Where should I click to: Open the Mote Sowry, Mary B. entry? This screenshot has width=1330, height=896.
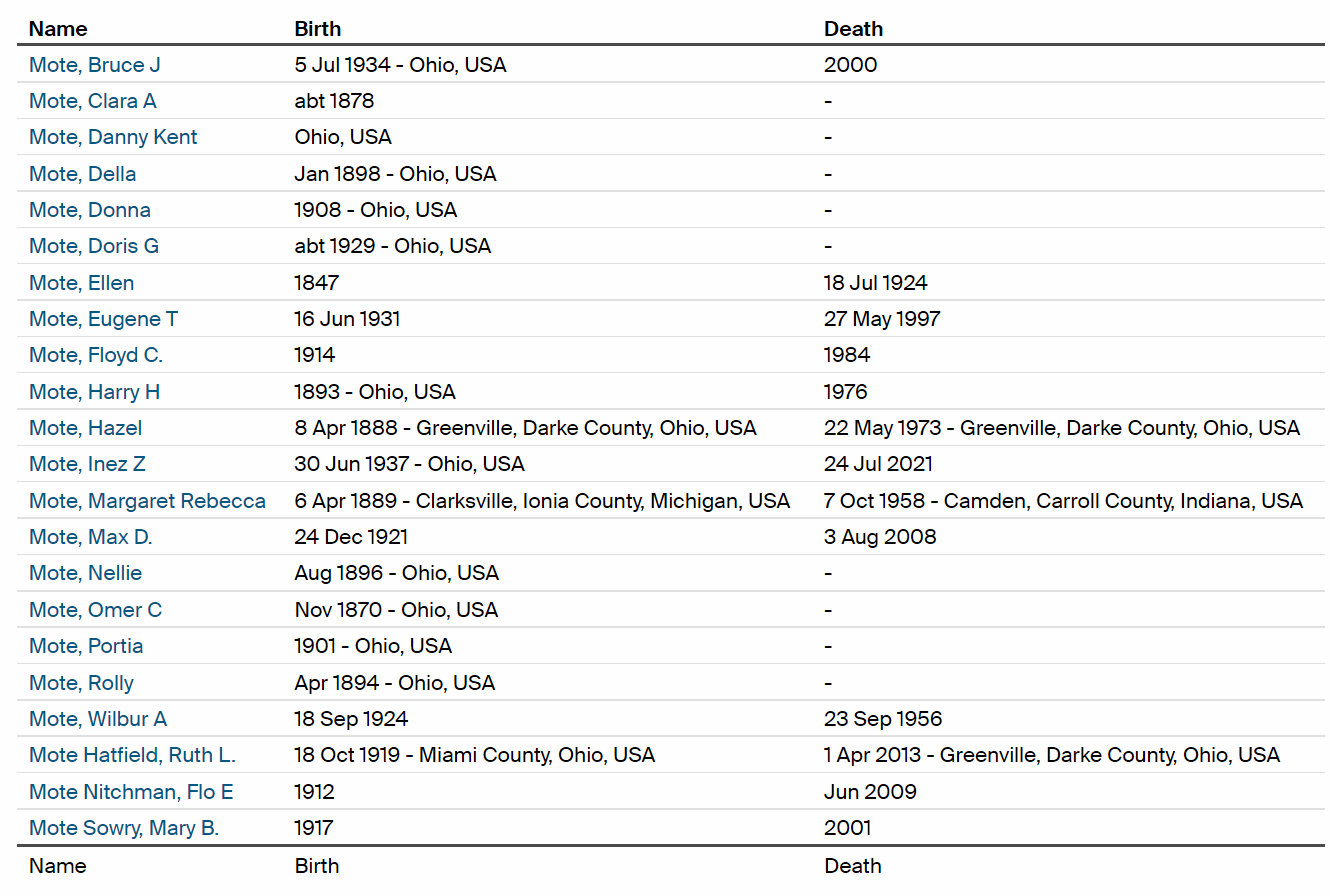(124, 828)
